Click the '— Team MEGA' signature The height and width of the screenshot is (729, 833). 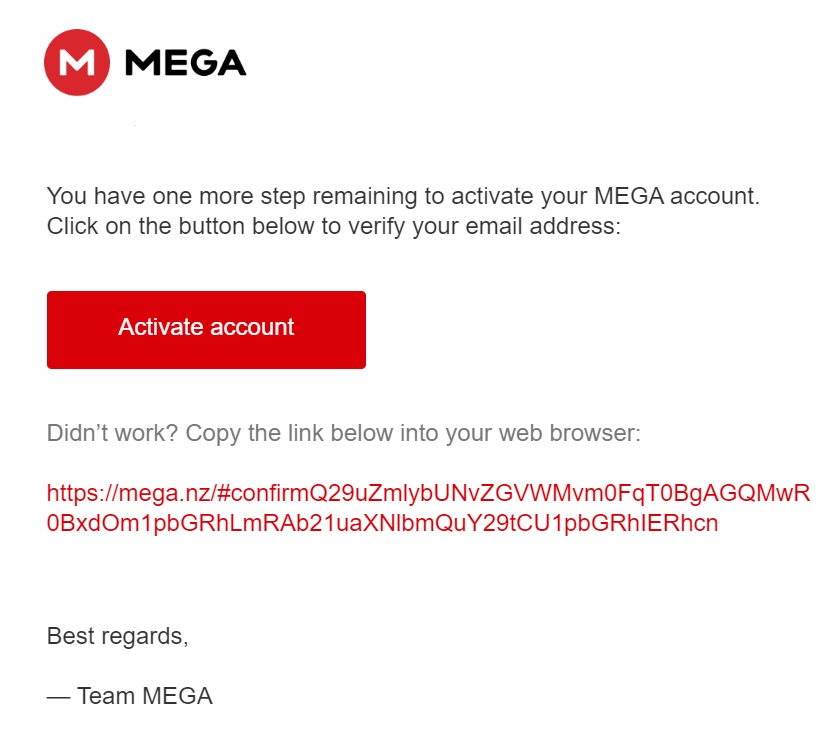(x=130, y=696)
